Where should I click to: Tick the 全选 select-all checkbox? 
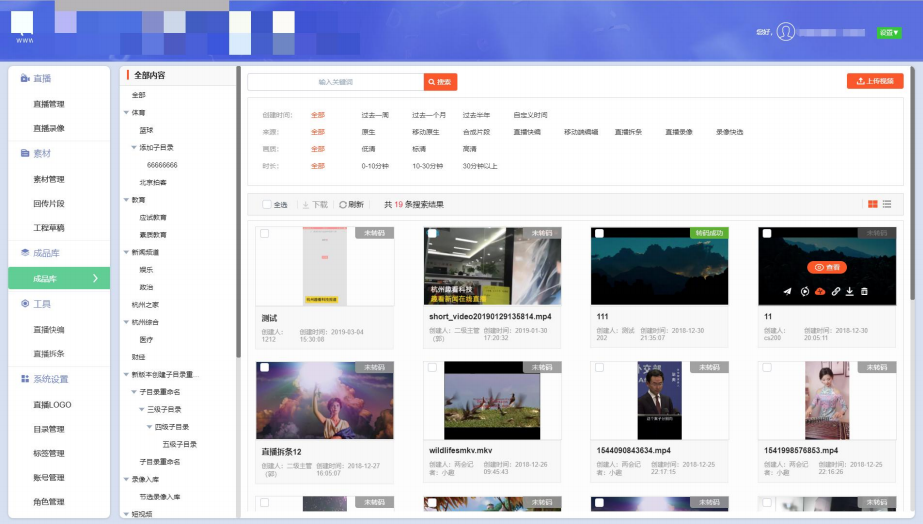point(267,204)
